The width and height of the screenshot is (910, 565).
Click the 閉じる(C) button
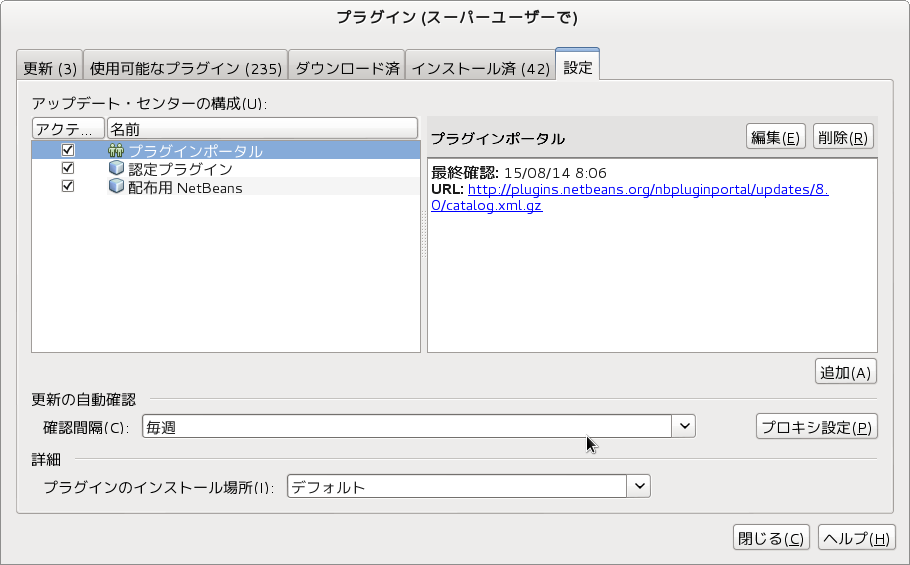tap(771, 538)
